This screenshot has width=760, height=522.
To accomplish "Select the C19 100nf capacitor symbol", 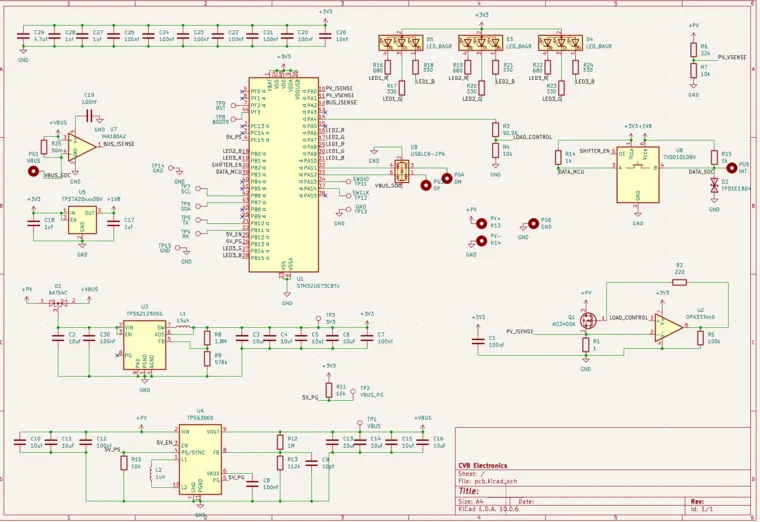I will 89,116.
